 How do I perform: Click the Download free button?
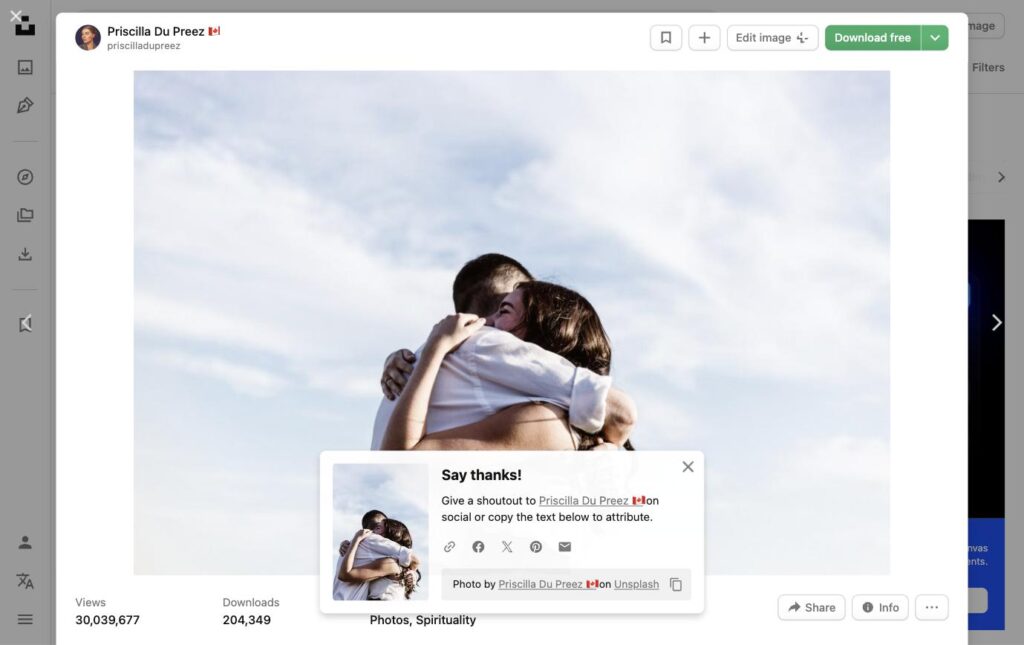point(872,38)
